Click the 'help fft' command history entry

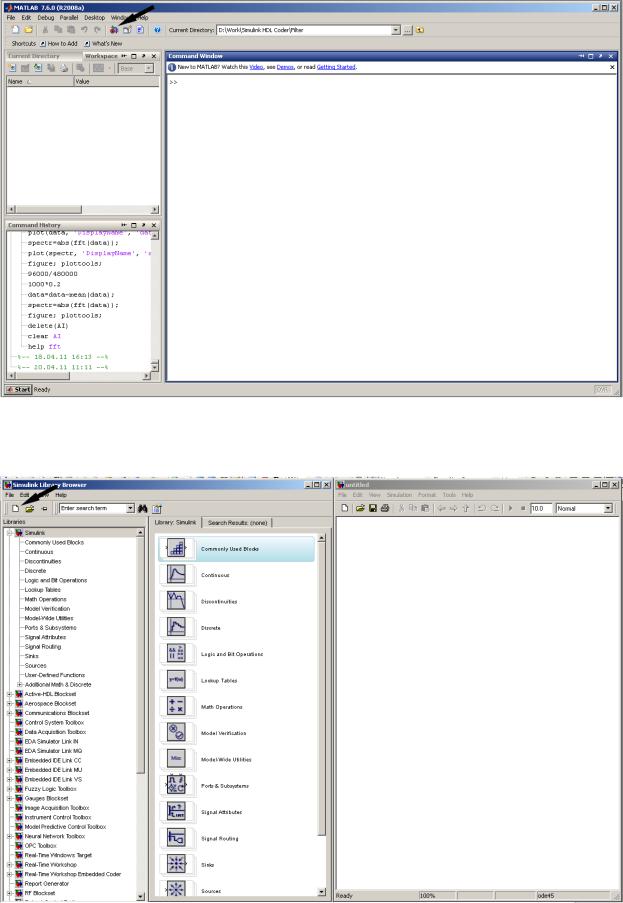point(44,347)
